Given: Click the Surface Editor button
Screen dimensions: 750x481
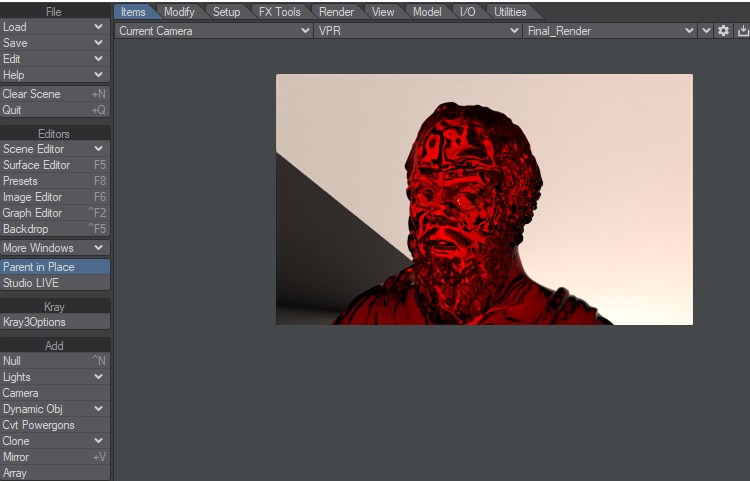Looking at the screenshot, I should click(54, 165).
